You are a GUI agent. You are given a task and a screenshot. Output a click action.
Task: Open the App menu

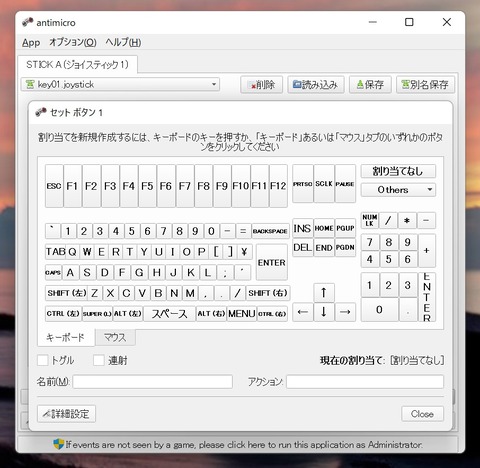tap(31, 43)
